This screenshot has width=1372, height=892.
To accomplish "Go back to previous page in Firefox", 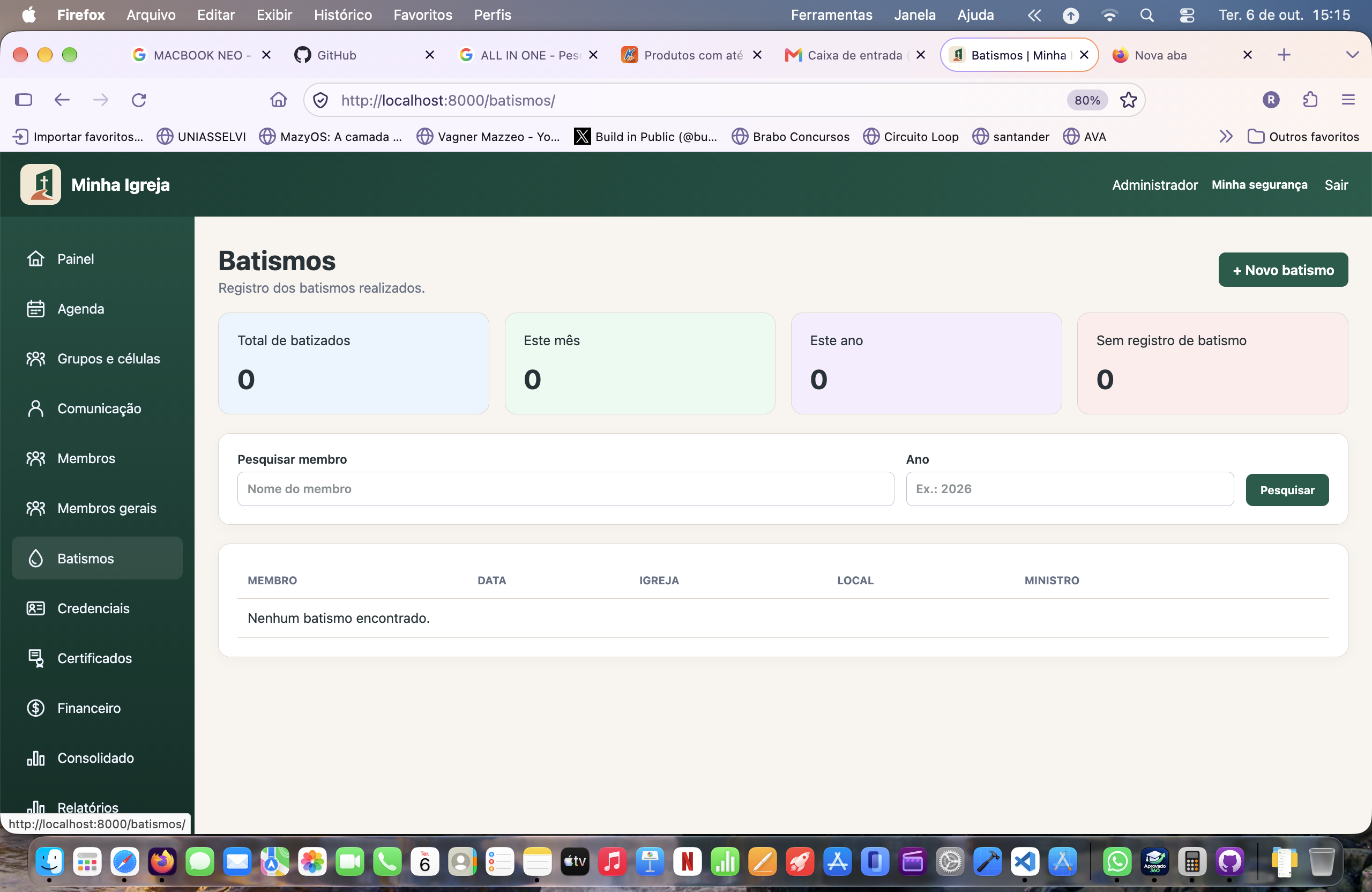I will 62,100.
